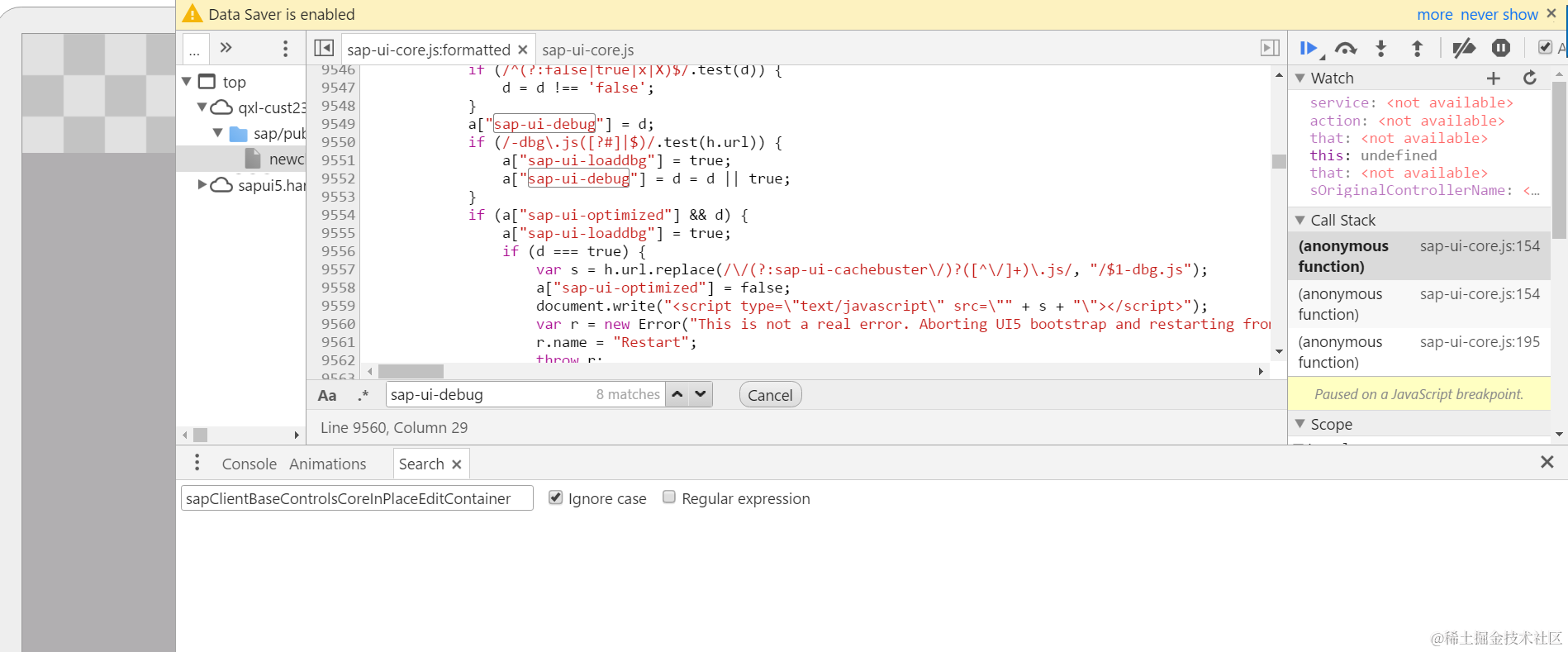
Task: Toggle match case in find bar
Action: tap(327, 396)
